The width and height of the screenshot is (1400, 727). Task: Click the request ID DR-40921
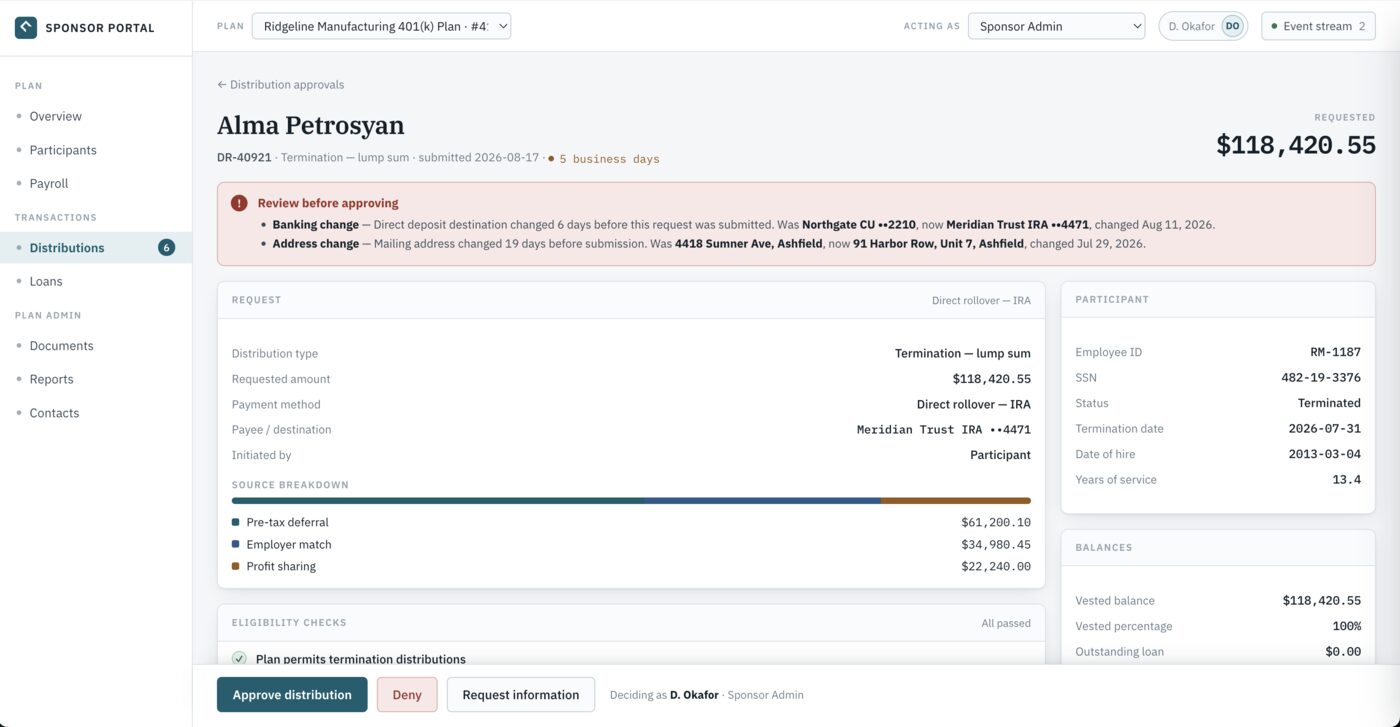244,158
